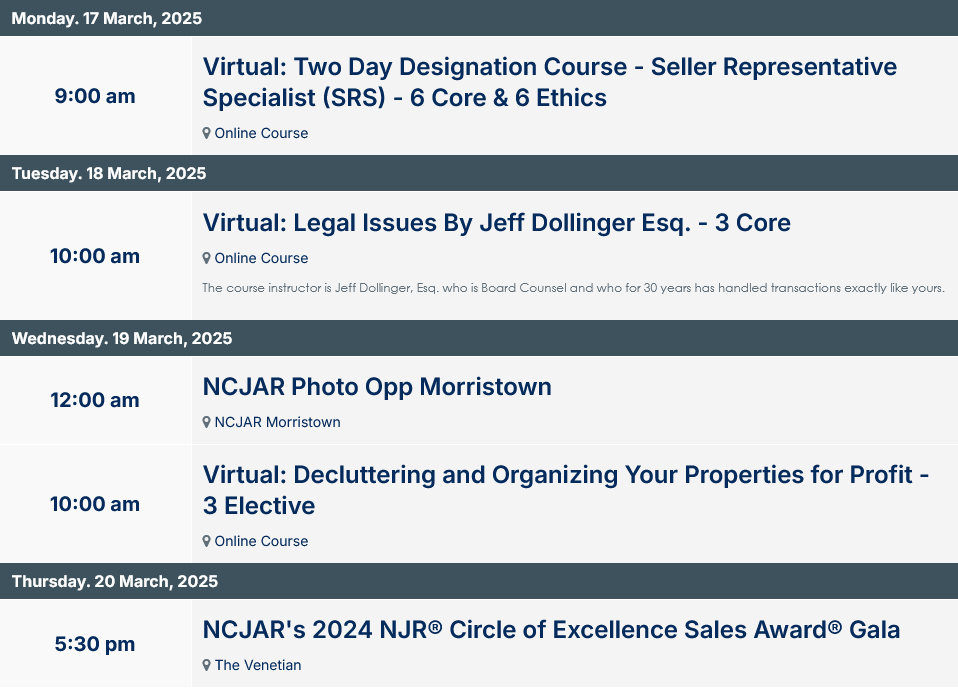
Task: Click NCJAR Morristown location text
Action: point(277,422)
